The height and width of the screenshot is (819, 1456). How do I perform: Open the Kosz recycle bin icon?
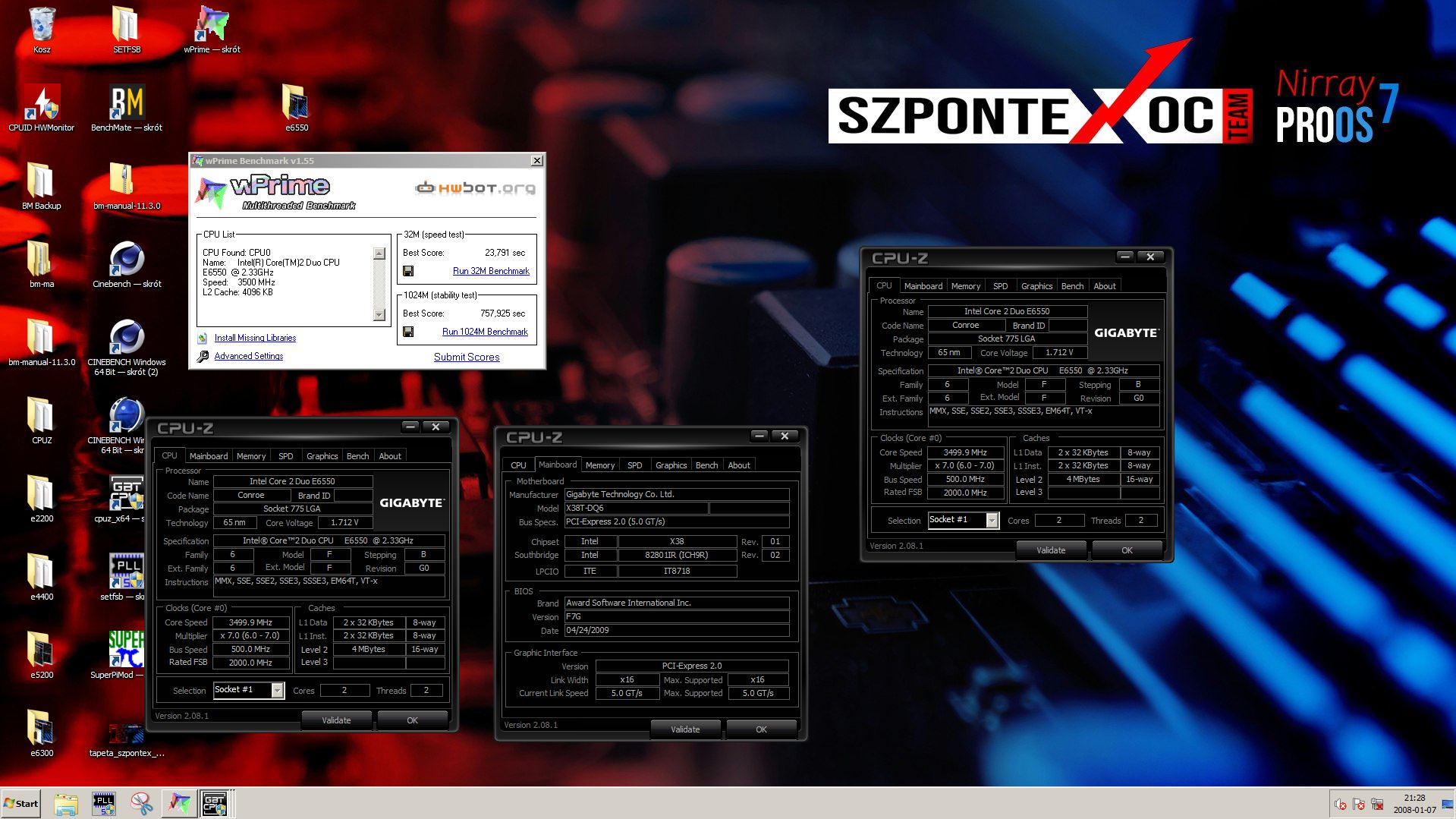(x=42, y=30)
